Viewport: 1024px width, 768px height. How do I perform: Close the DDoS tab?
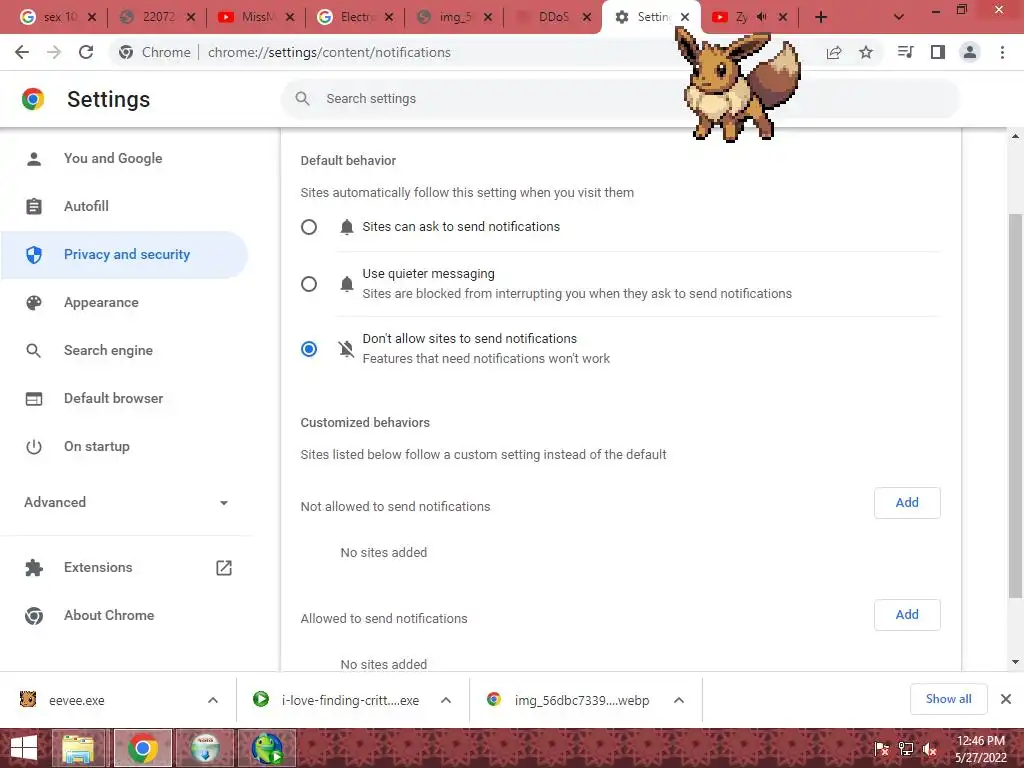tap(587, 18)
